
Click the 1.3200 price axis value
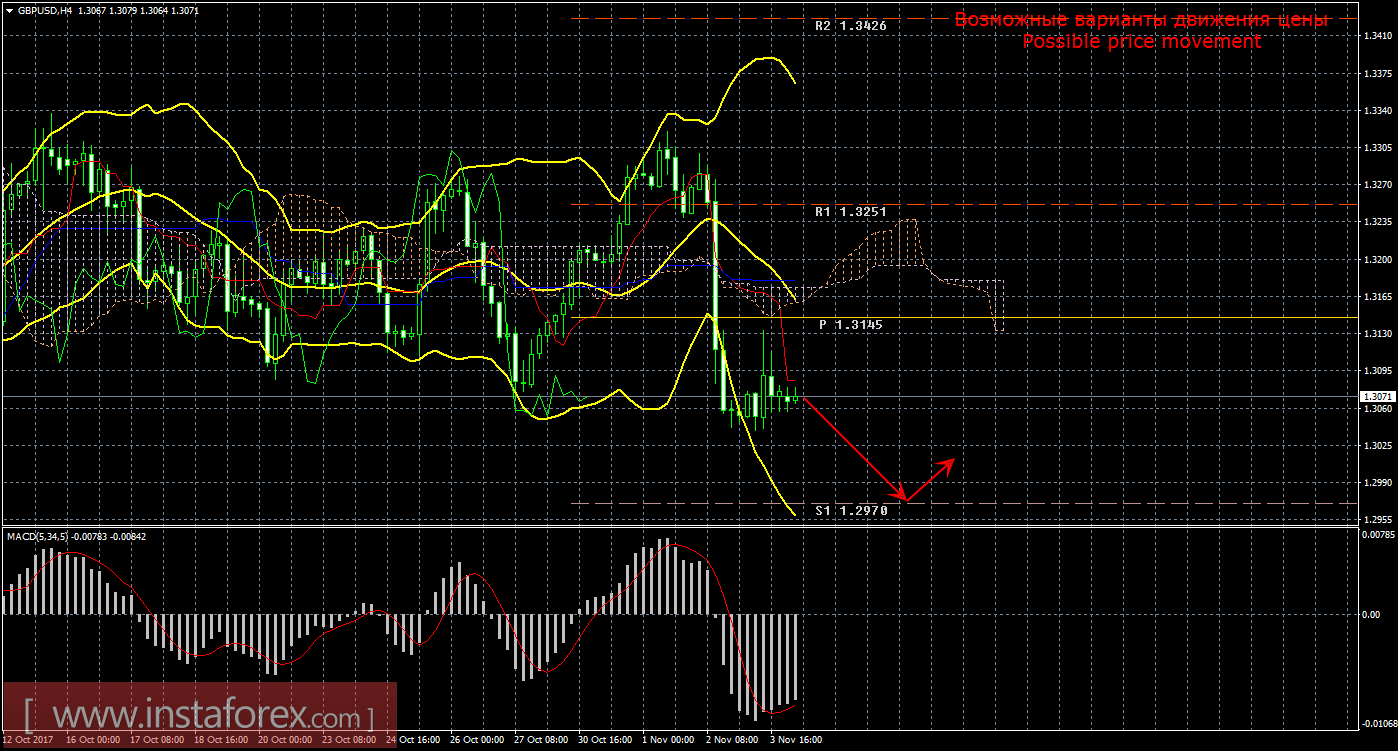click(1377, 259)
